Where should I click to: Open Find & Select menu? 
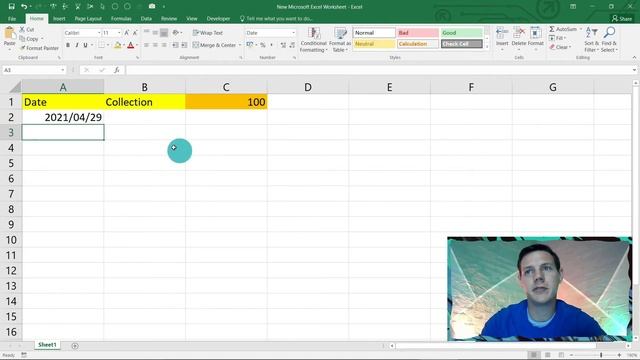point(609,40)
